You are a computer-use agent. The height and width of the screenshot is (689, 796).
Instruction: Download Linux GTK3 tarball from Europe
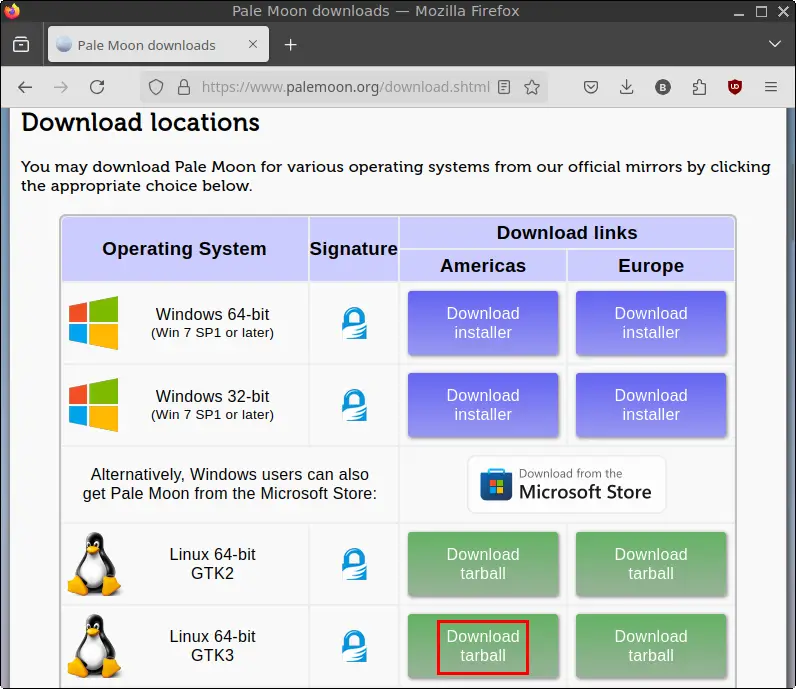point(651,646)
